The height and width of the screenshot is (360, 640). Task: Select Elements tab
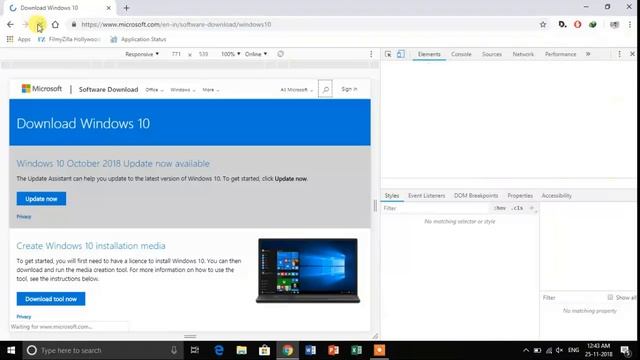click(x=429, y=54)
